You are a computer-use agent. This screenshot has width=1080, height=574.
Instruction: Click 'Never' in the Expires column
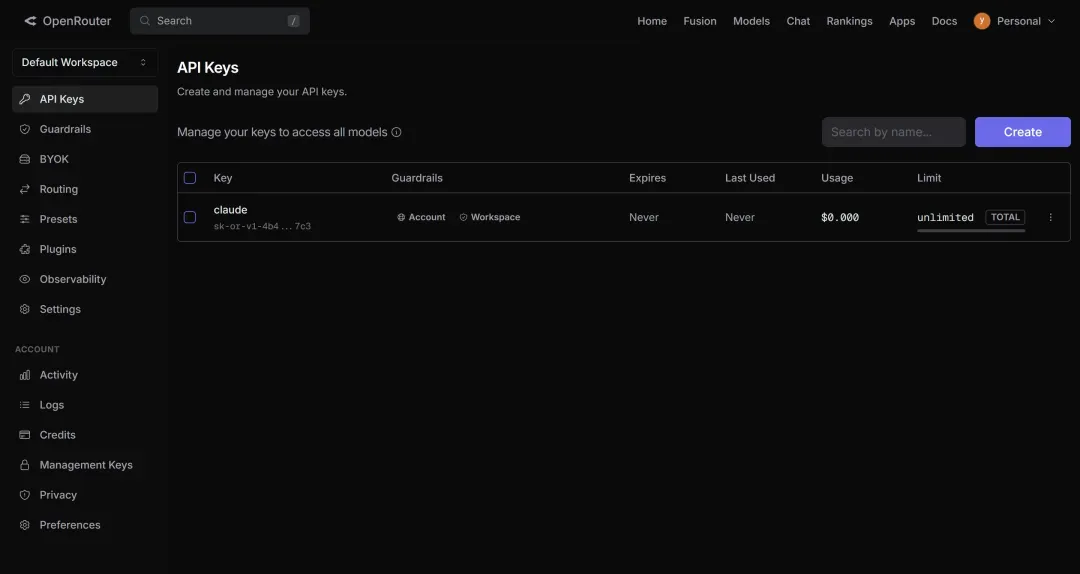tap(643, 217)
